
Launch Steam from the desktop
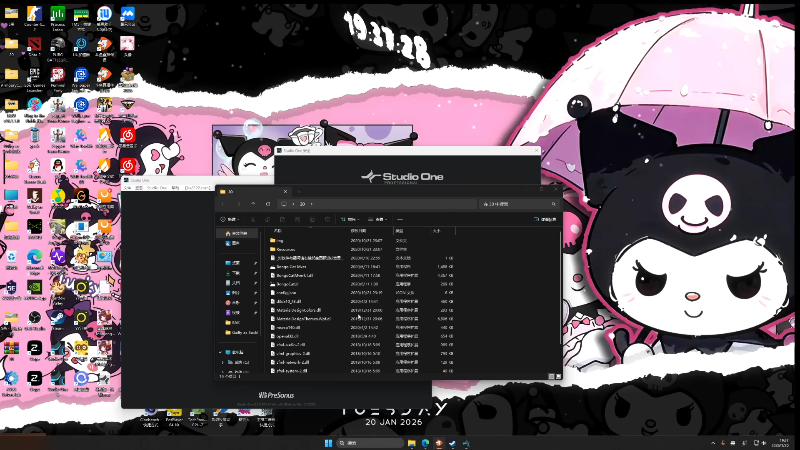click(58, 319)
